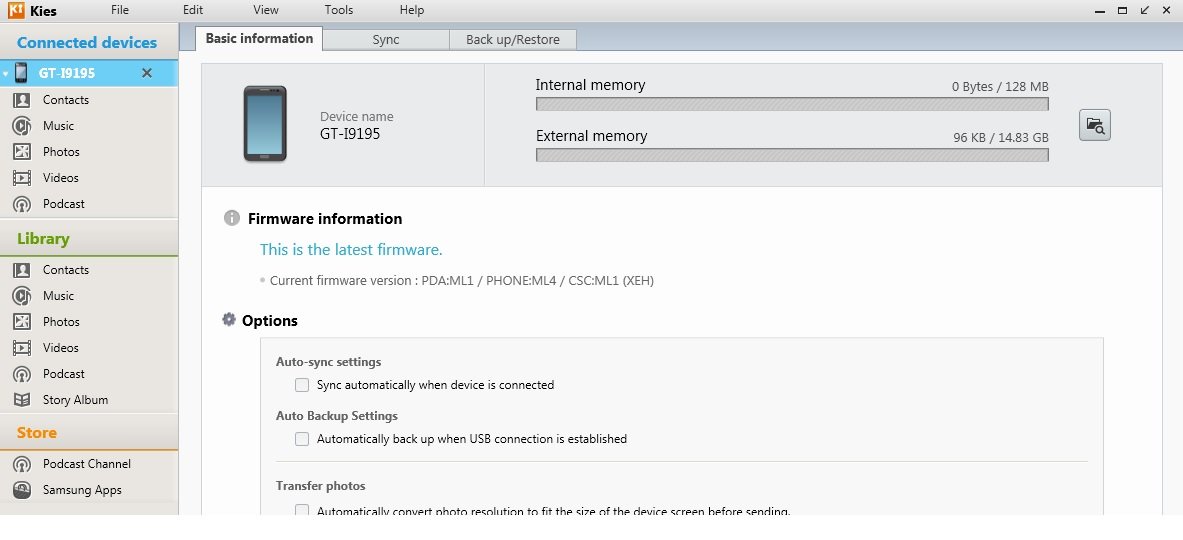The width and height of the screenshot is (1183, 540).
Task: Open Podcast Channel icon in Store
Action: click(x=22, y=464)
